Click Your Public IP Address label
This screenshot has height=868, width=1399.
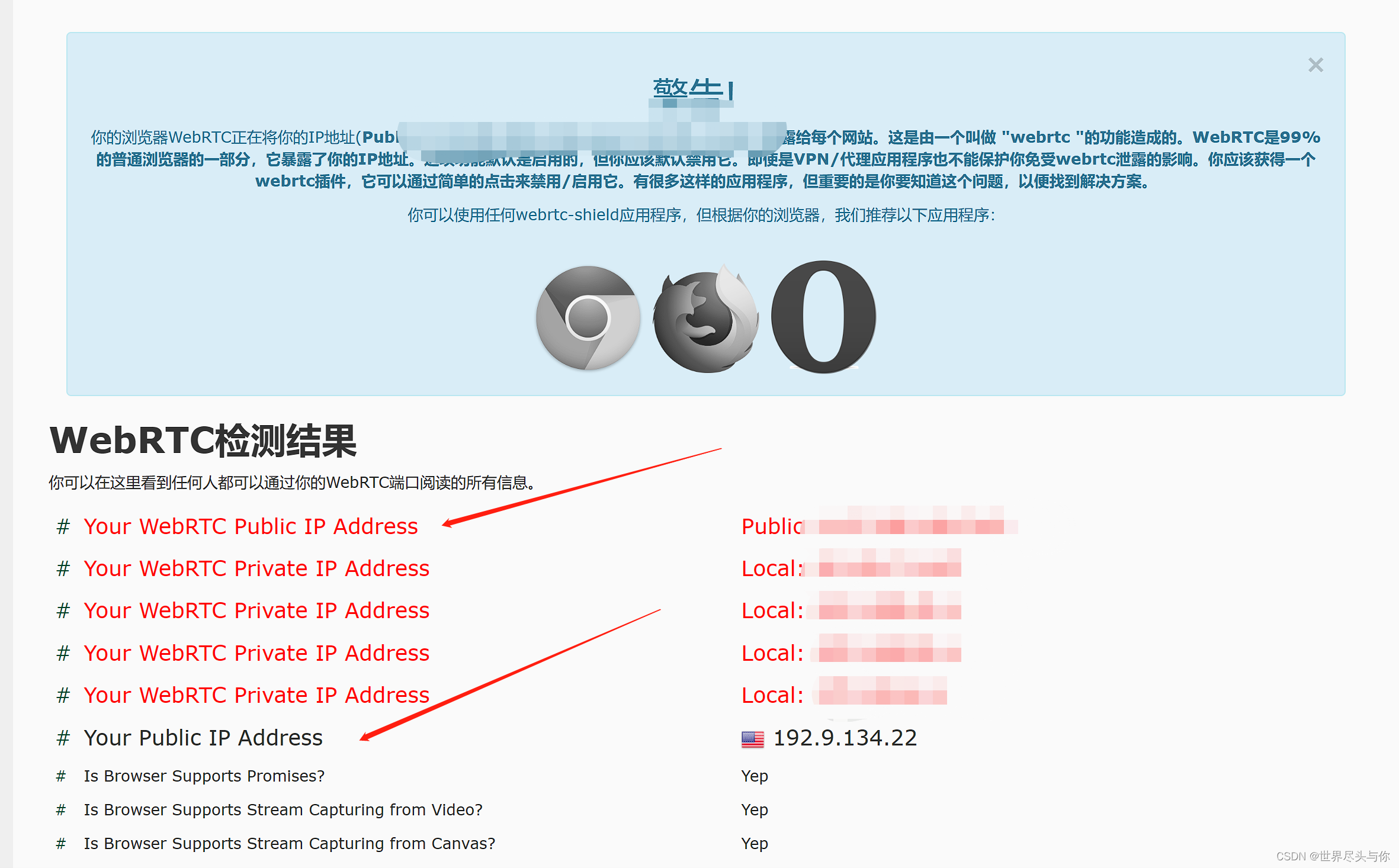203,738
